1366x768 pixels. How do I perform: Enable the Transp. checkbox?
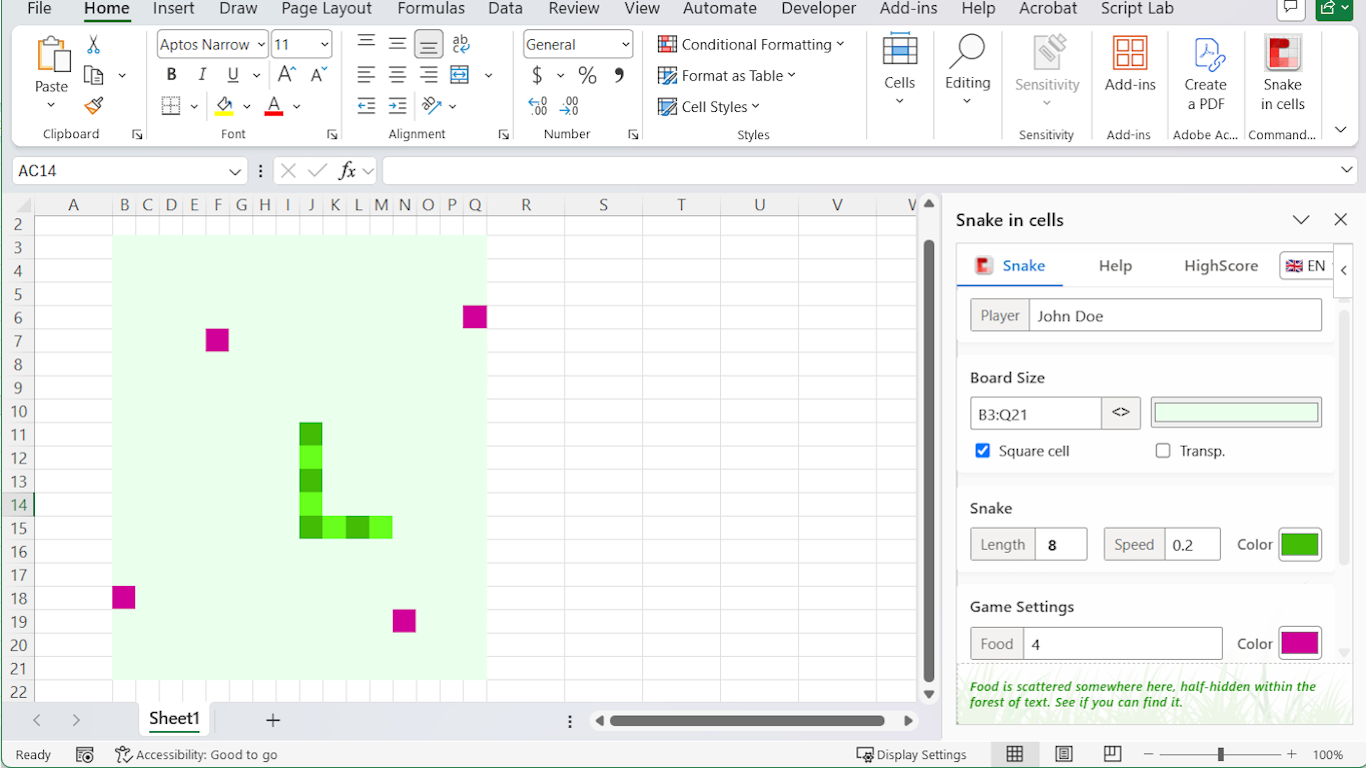[1162, 451]
